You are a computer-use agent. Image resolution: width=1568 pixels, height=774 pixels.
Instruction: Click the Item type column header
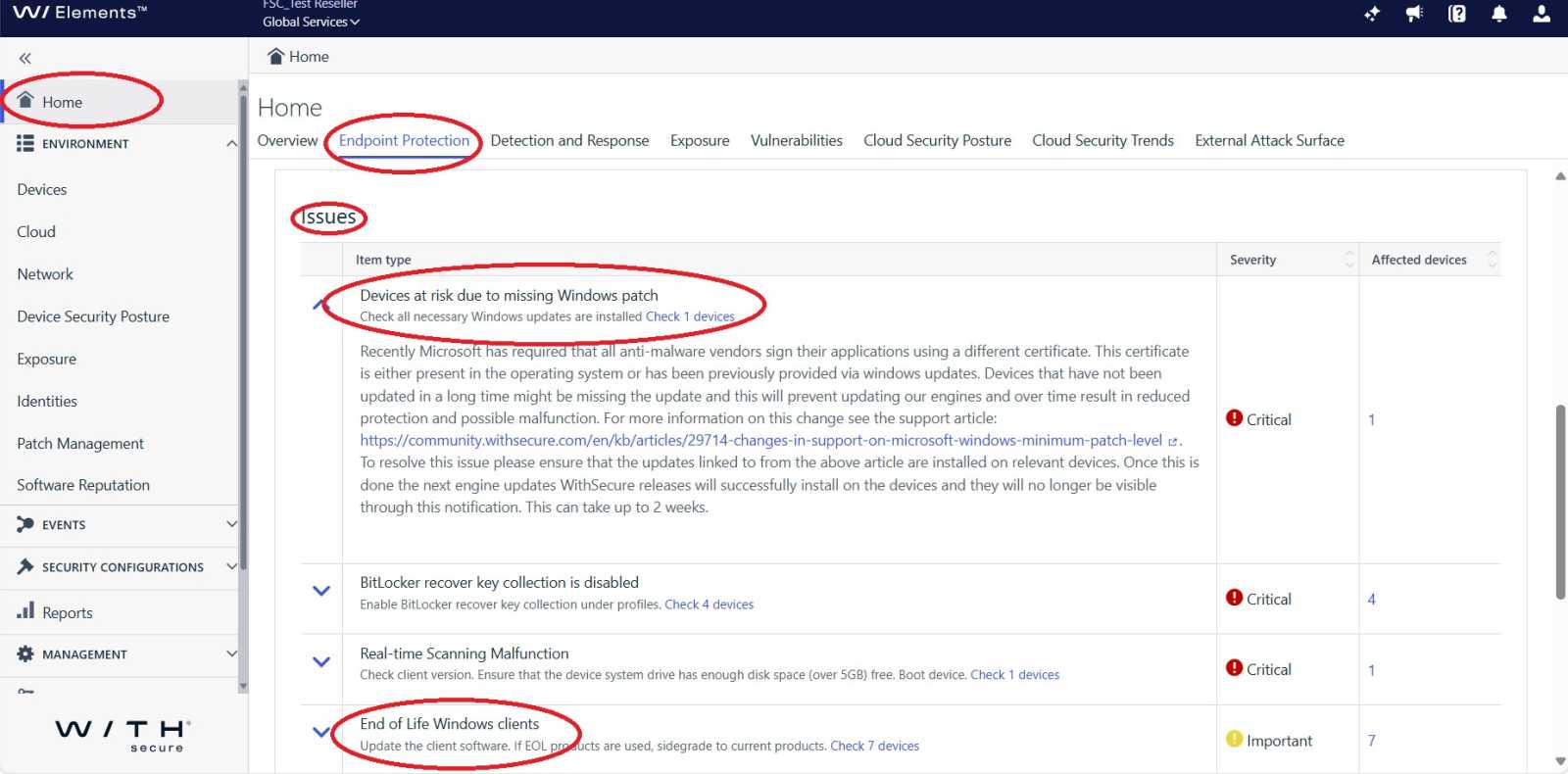point(383,260)
